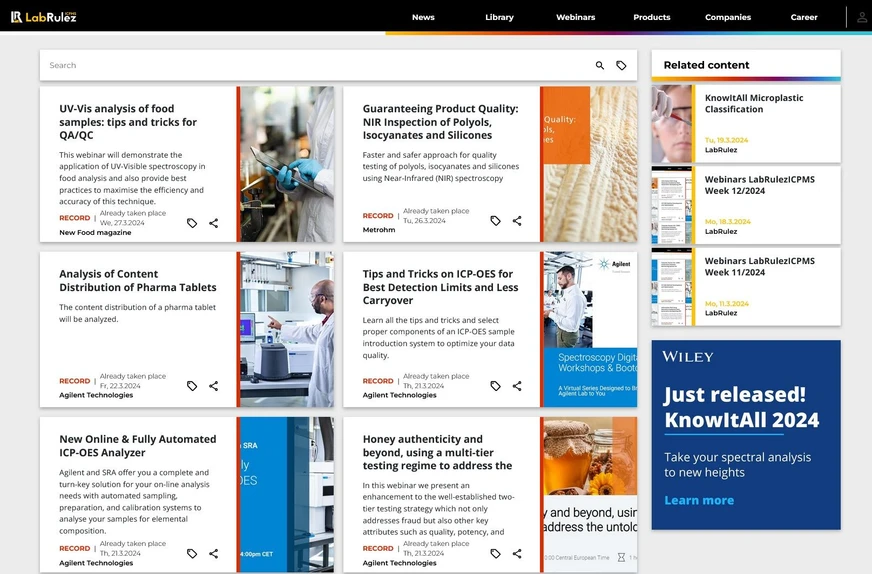Share the New Online & Fully Automated ICP-OES Analyzer webinar
Image resolution: width=872 pixels, height=574 pixels.
tap(214, 553)
